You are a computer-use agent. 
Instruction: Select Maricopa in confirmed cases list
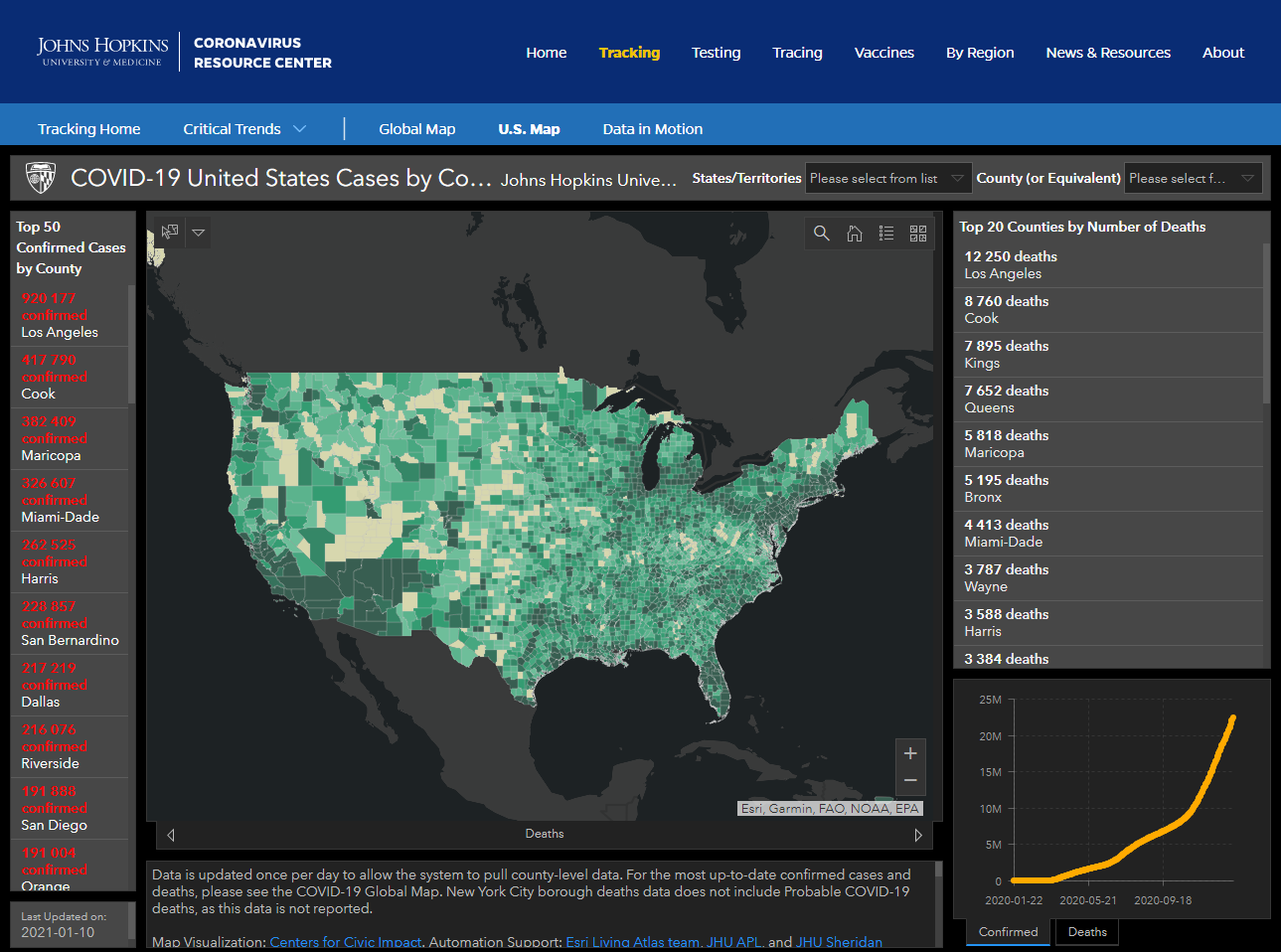click(72, 438)
